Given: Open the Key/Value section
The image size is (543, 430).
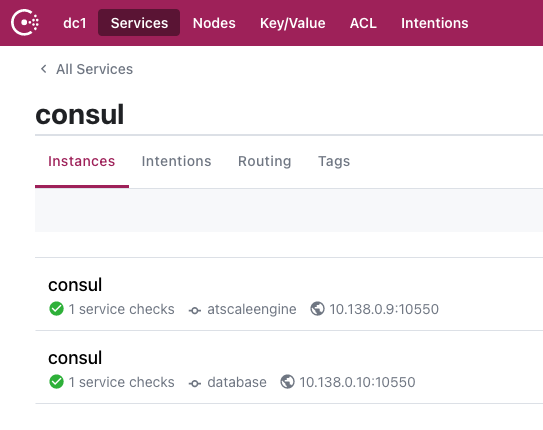Looking at the screenshot, I should tap(293, 23).
